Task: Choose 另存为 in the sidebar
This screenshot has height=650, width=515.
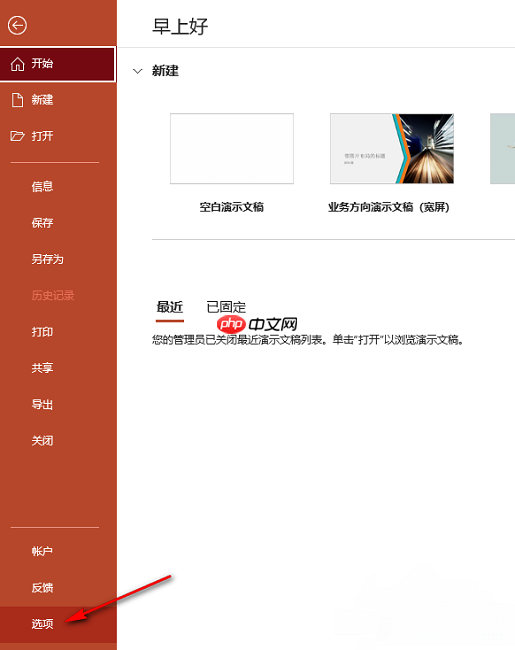Action: coord(58,260)
